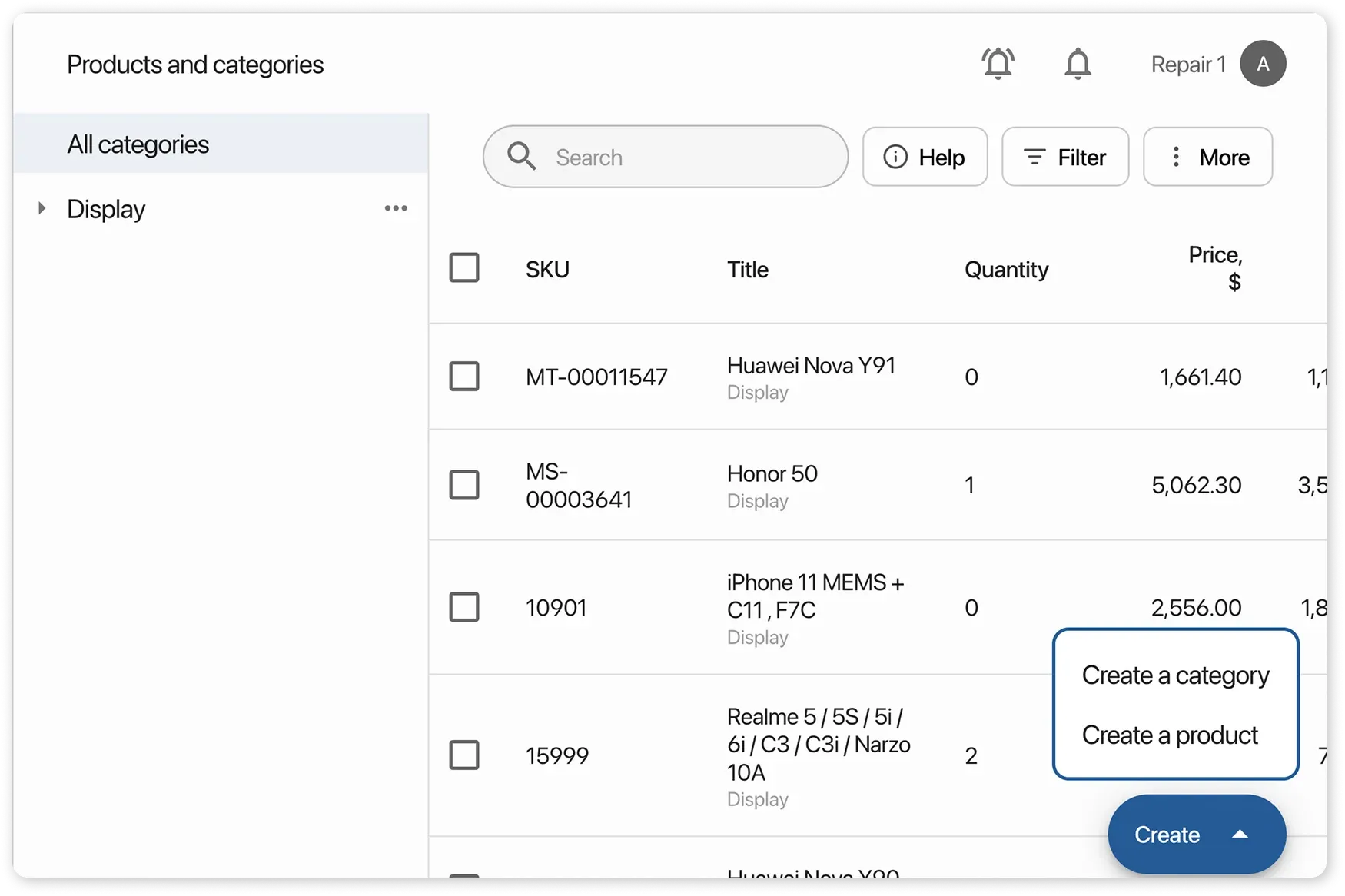Open the notifications bell icon

click(x=1078, y=64)
